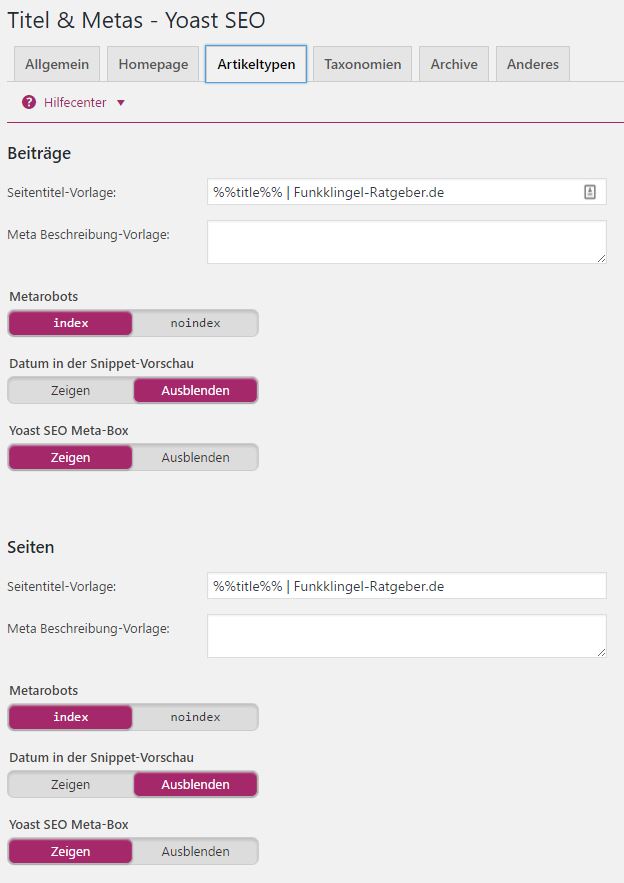Click Seiten Seitentitel-Vorlage text field
This screenshot has height=883, width=624.
(407, 586)
